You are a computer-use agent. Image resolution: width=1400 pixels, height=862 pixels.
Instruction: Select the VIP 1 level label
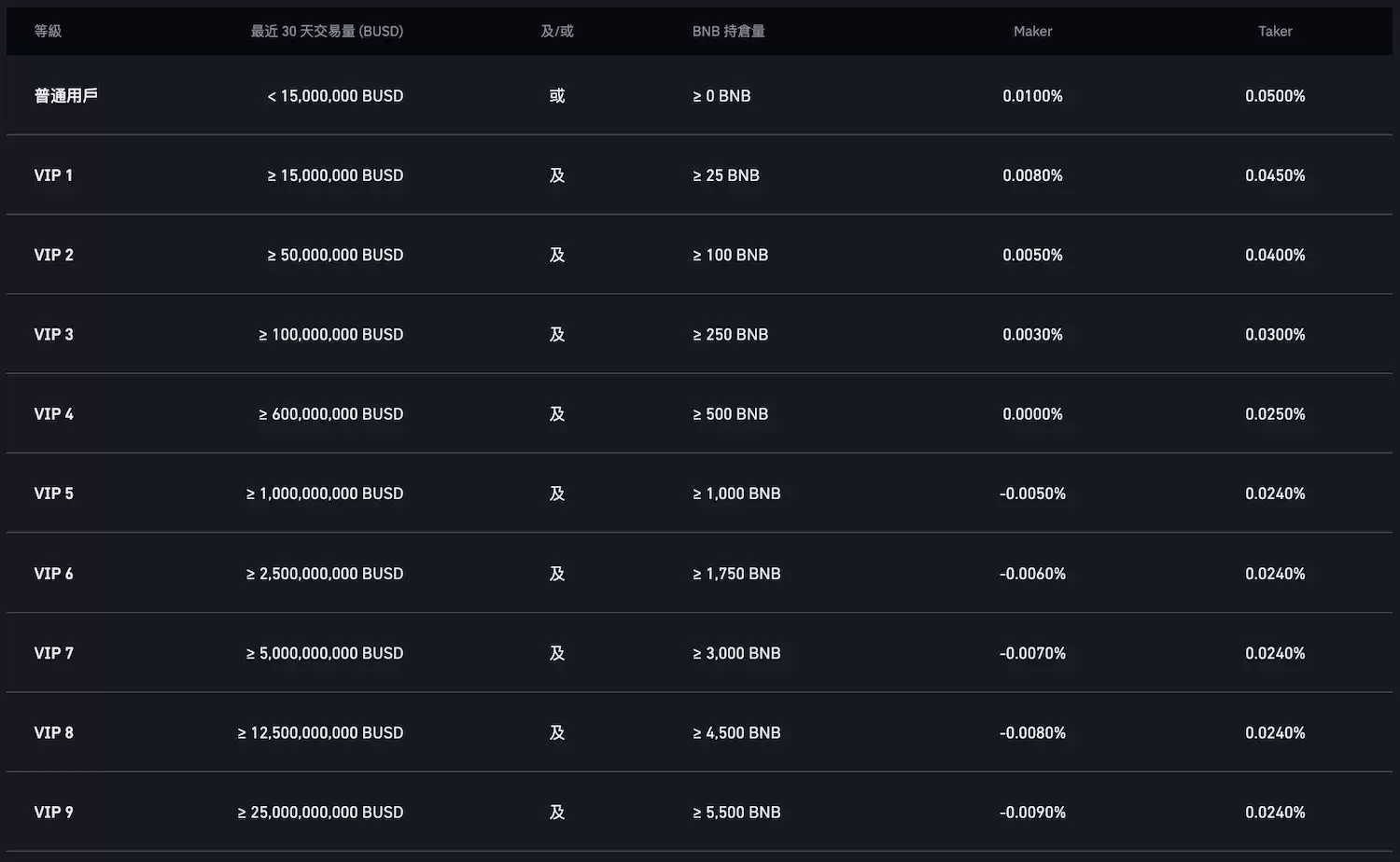(53, 175)
